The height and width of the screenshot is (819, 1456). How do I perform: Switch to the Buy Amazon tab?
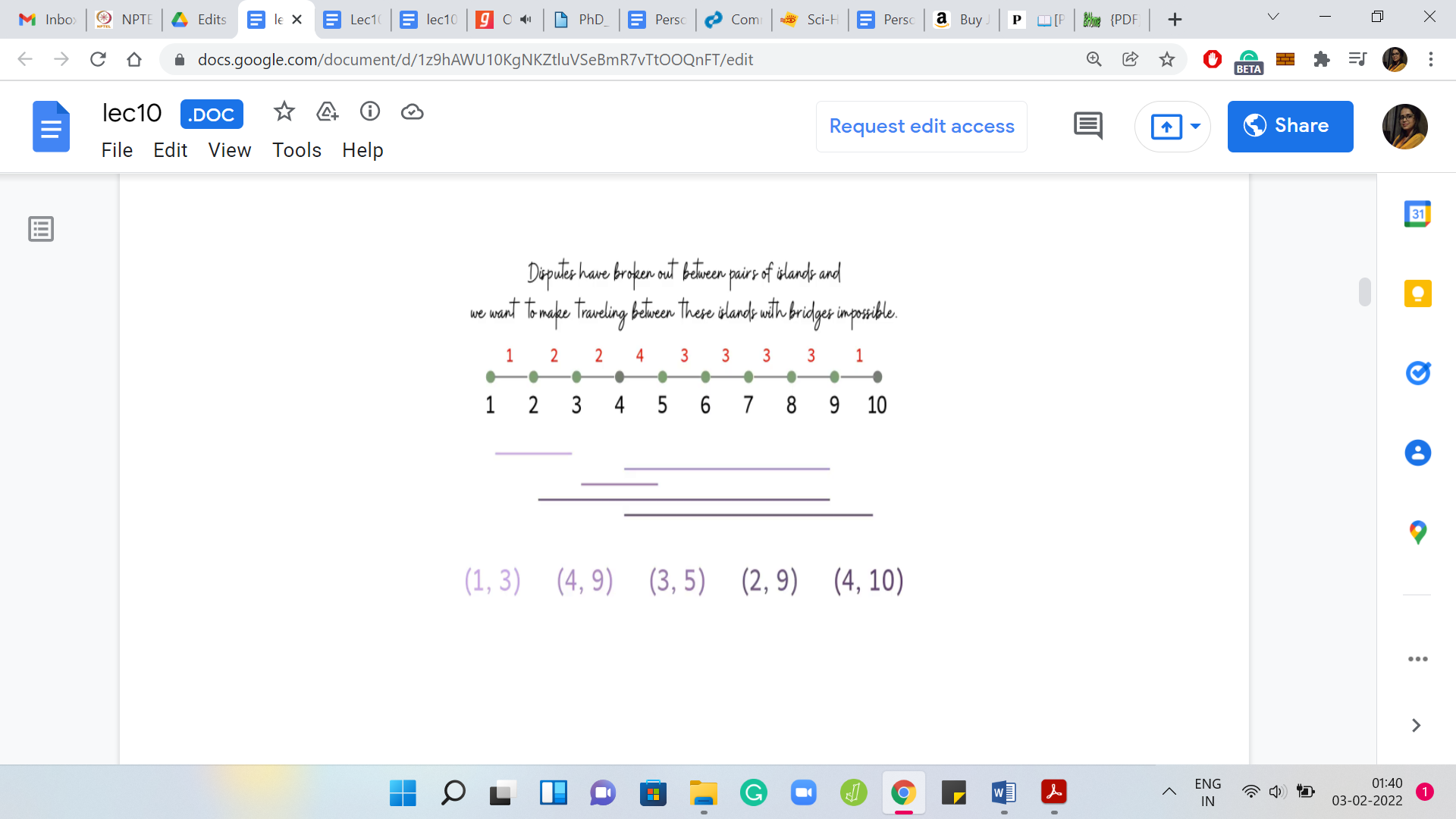click(962, 20)
